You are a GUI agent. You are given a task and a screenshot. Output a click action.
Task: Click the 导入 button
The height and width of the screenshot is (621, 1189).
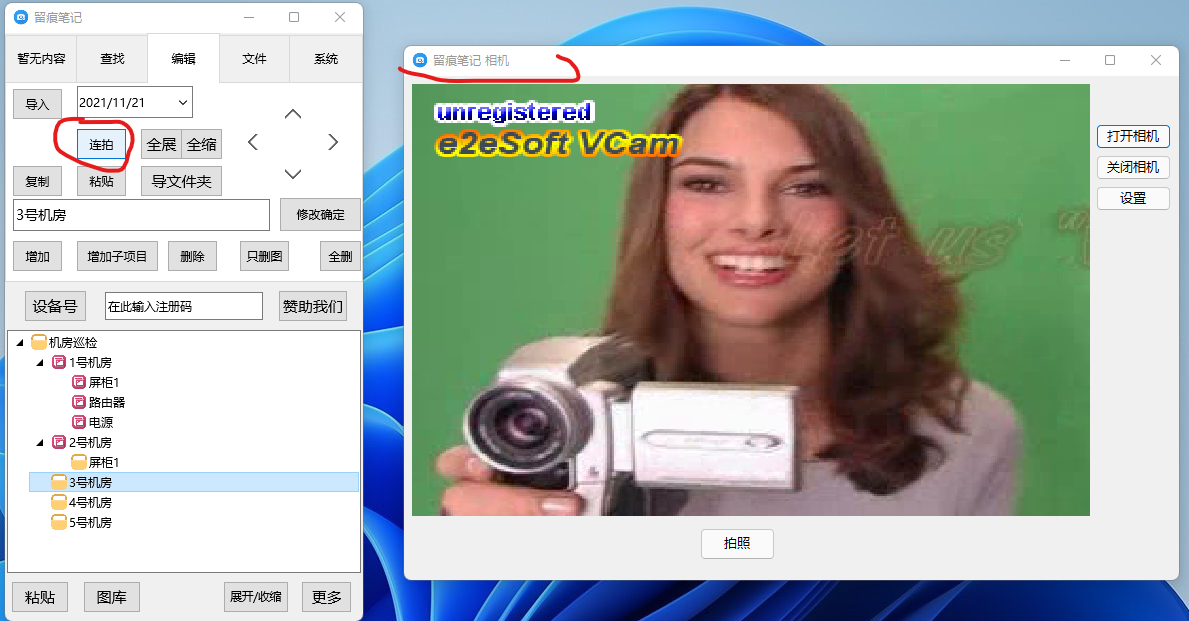37,104
